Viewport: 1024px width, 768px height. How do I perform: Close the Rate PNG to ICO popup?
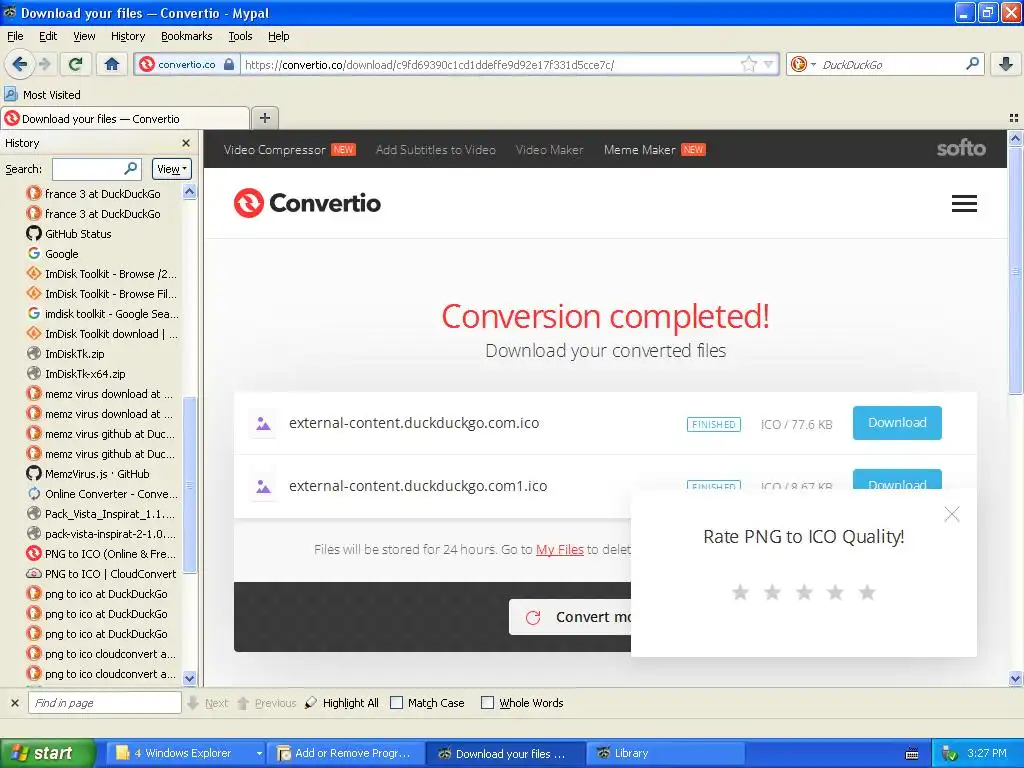(x=952, y=515)
